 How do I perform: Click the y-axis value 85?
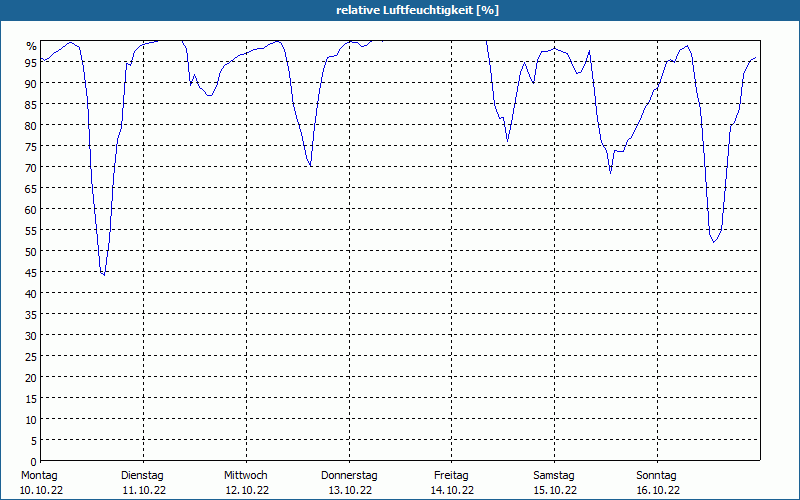(x=31, y=104)
